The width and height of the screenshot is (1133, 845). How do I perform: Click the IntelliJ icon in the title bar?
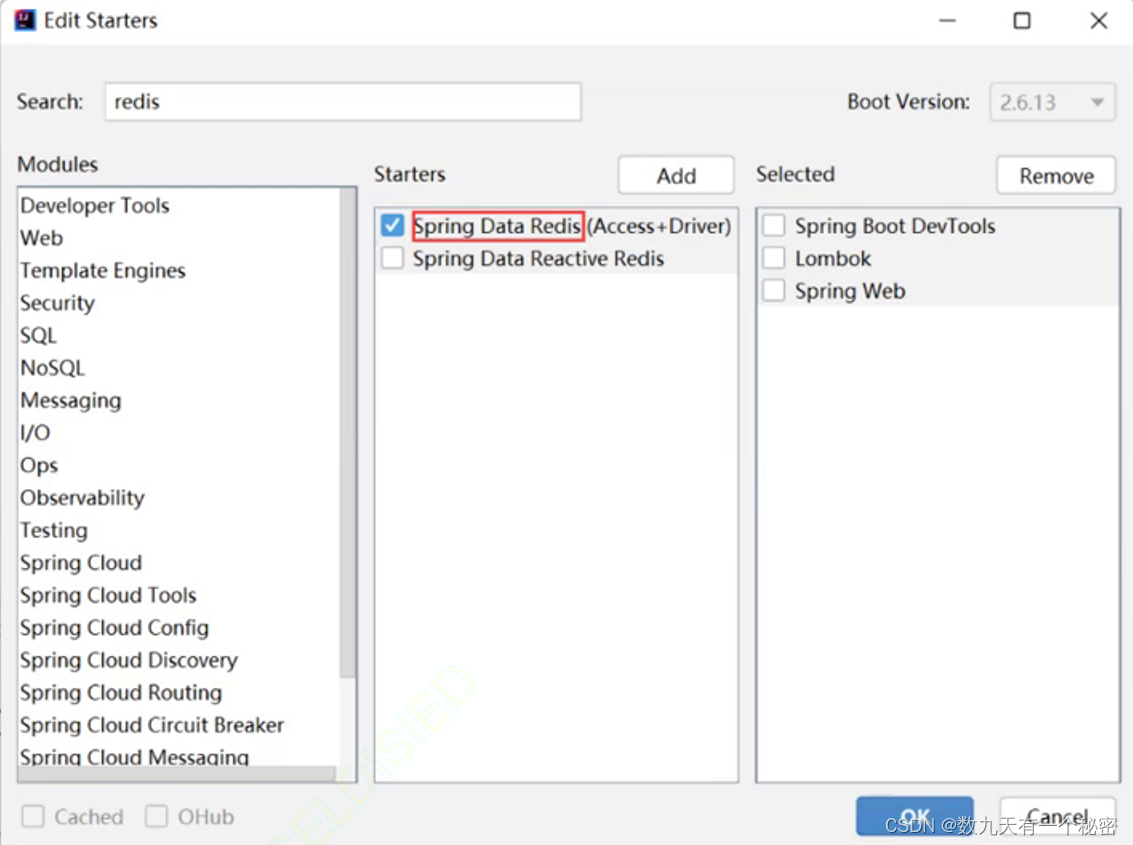[x=25, y=20]
